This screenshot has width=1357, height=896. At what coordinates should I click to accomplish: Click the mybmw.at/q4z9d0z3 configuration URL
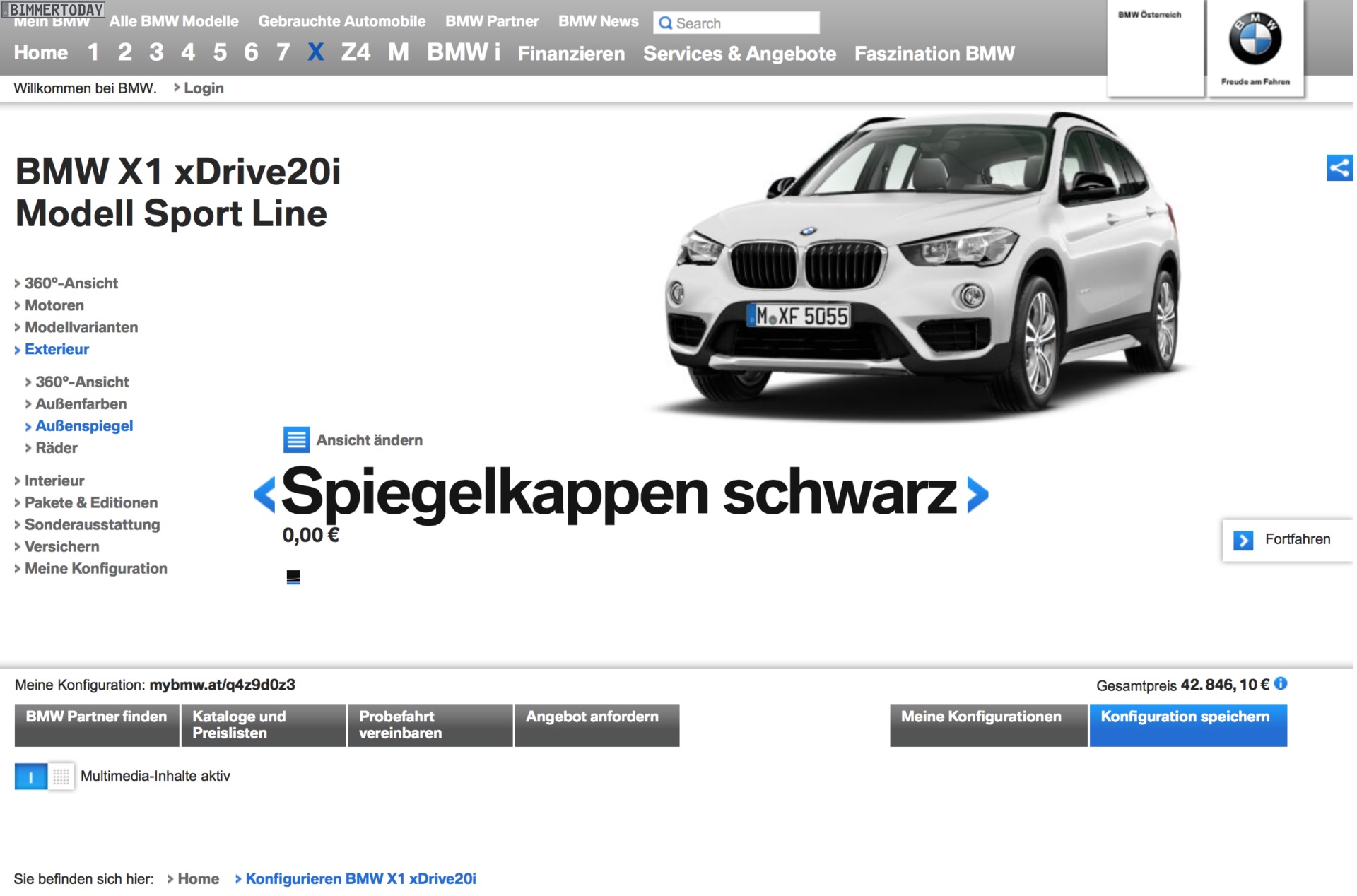pyautogui.click(x=223, y=685)
